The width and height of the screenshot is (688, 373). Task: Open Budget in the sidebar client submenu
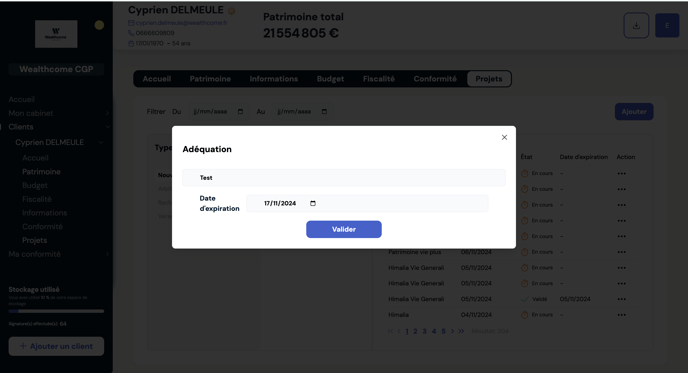(x=35, y=185)
